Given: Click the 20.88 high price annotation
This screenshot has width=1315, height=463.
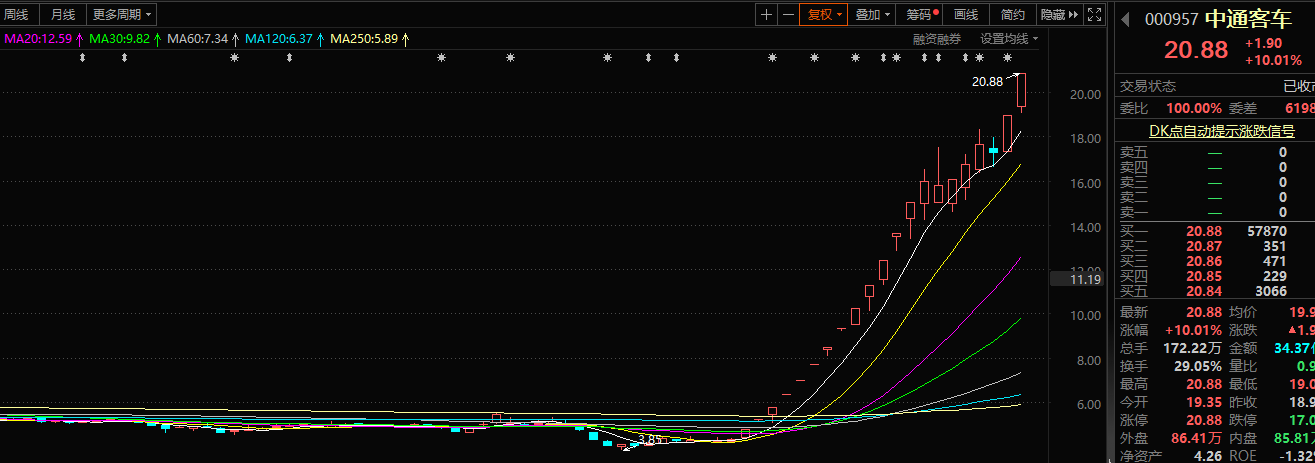Looking at the screenshot, I should pos(987,82).
